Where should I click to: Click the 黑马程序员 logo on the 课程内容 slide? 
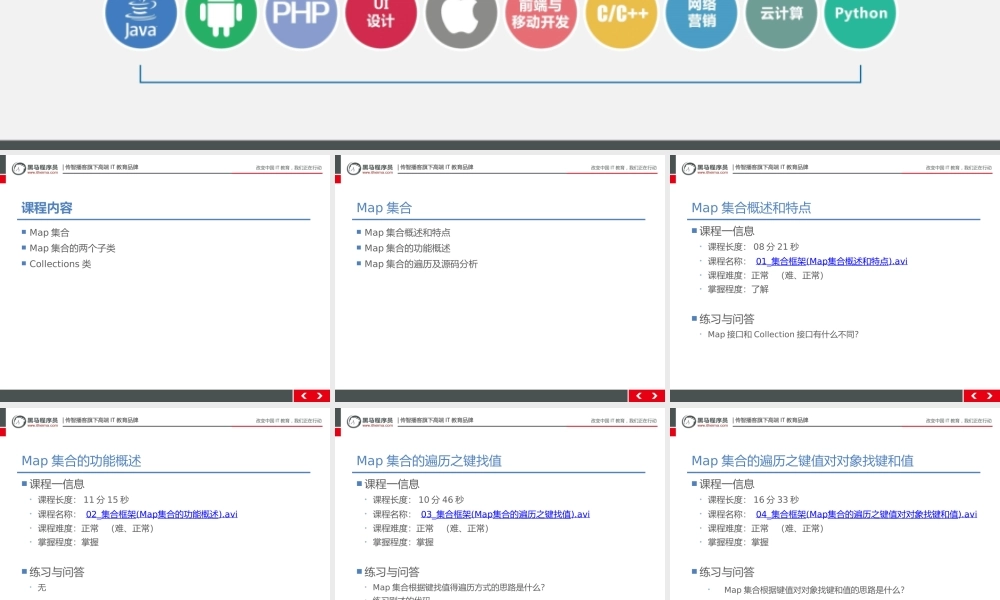click(33, 166)
